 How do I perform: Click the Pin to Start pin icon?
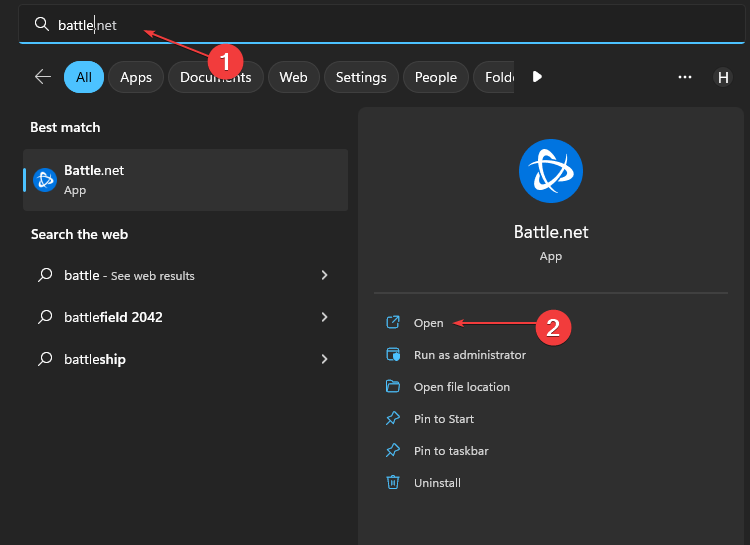coord(393,418)
